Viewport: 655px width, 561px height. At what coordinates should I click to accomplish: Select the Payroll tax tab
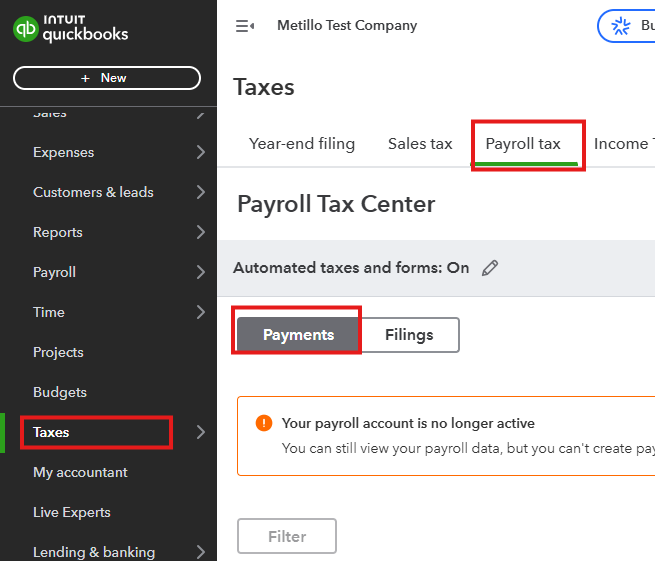point(523,144)
